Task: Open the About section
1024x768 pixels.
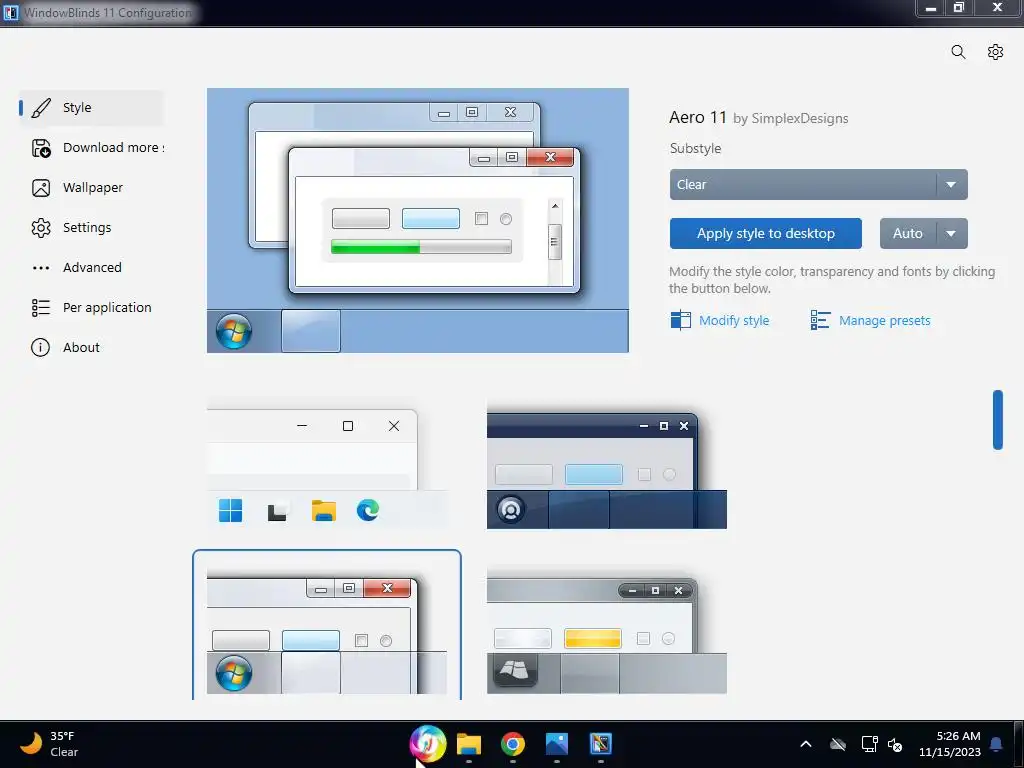Action: pos(91,347)
